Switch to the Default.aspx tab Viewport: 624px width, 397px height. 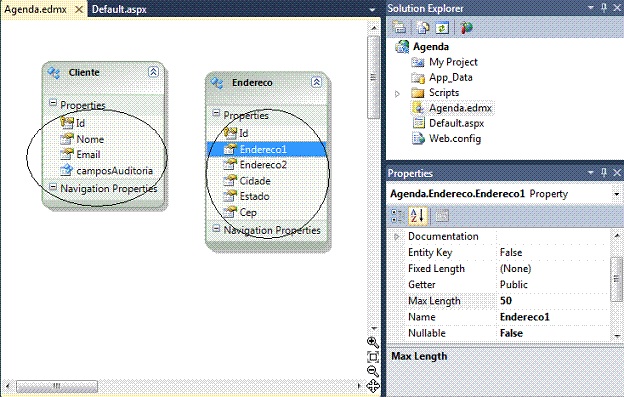point(119,9)
